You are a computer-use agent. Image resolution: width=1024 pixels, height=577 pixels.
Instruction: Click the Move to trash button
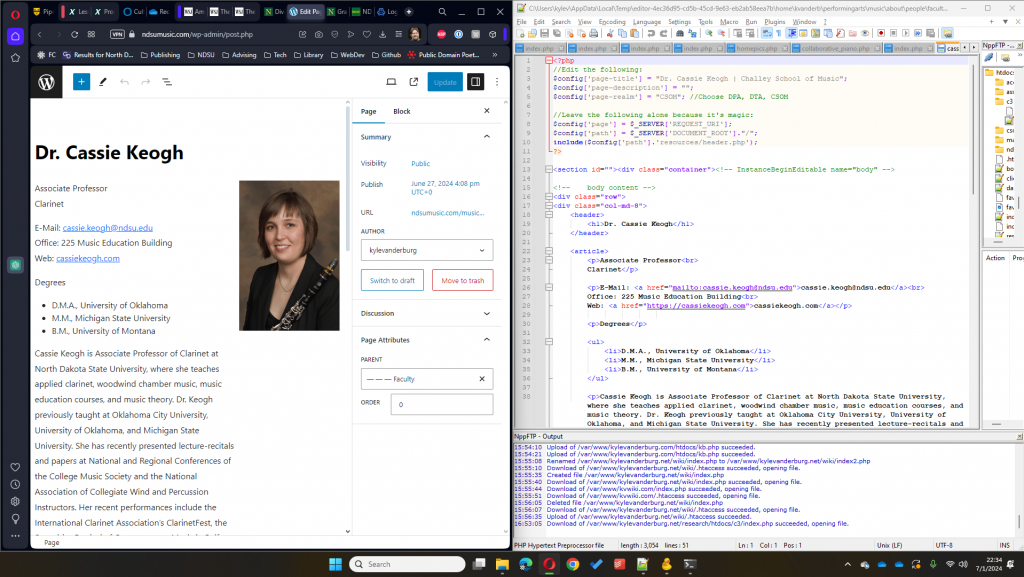click(x=462, y=280)
